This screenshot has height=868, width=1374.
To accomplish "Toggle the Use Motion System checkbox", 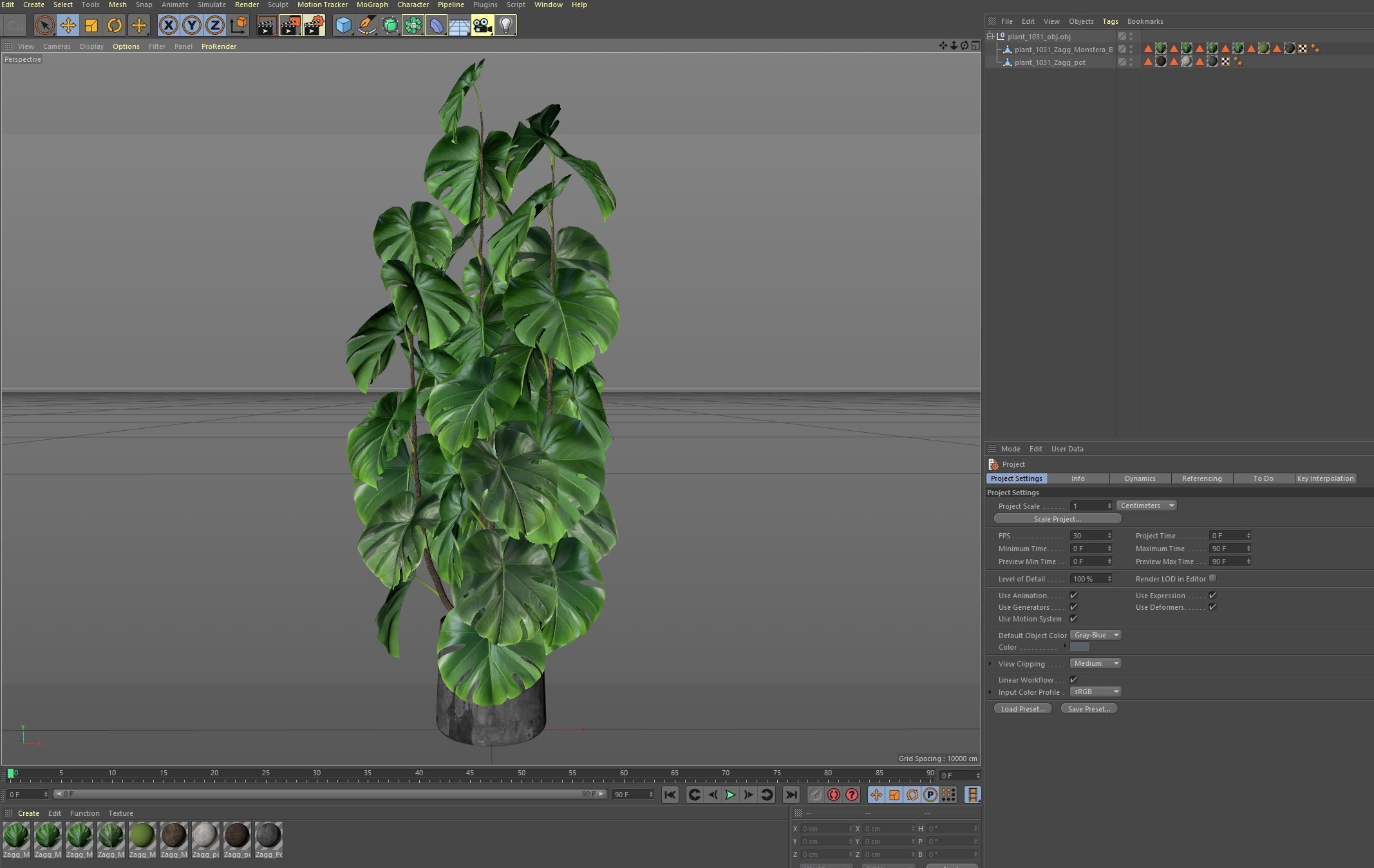I will pyautogui.click(x=1073, y=618).
